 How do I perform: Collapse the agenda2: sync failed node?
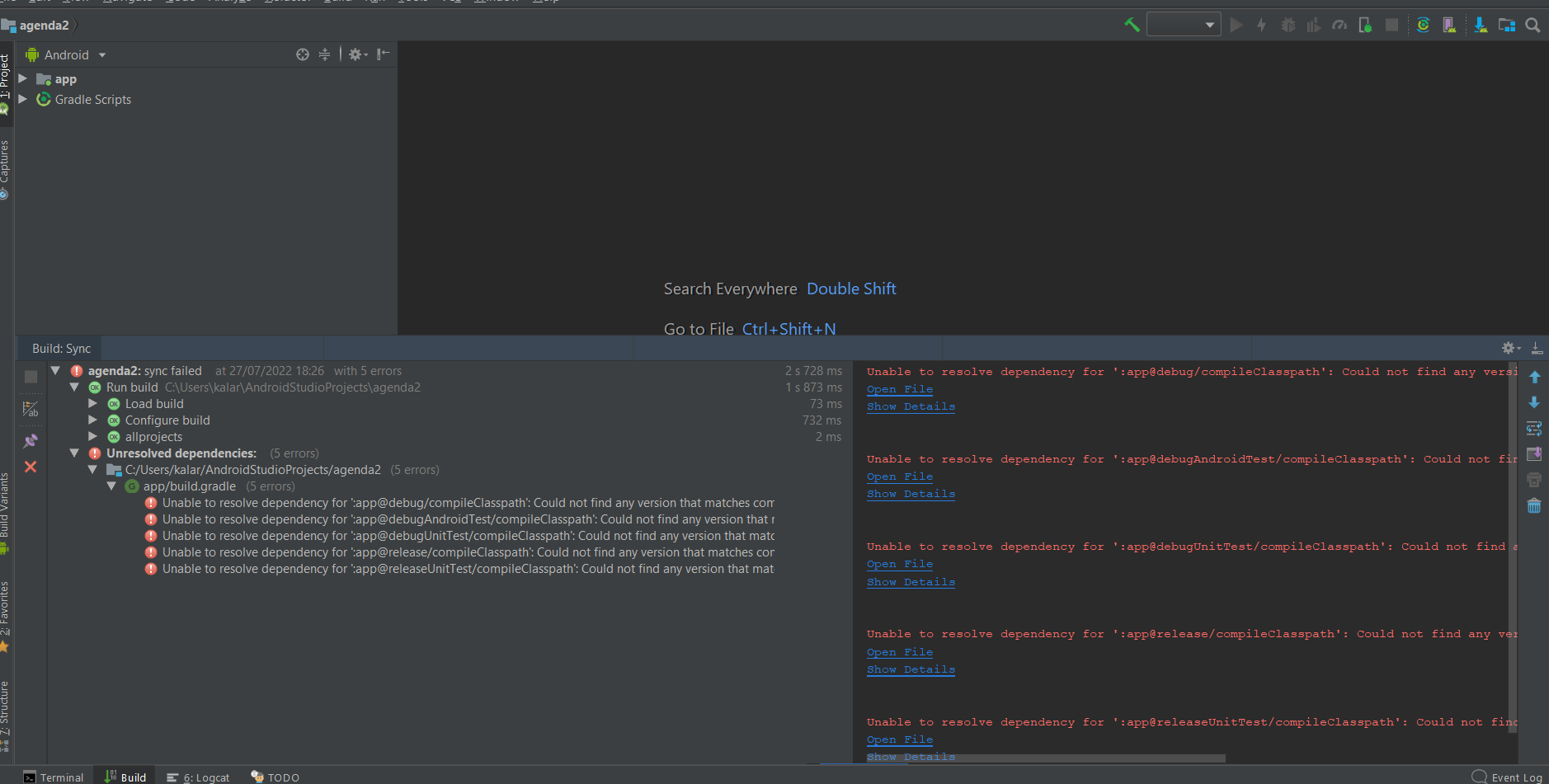click(55, 371)
